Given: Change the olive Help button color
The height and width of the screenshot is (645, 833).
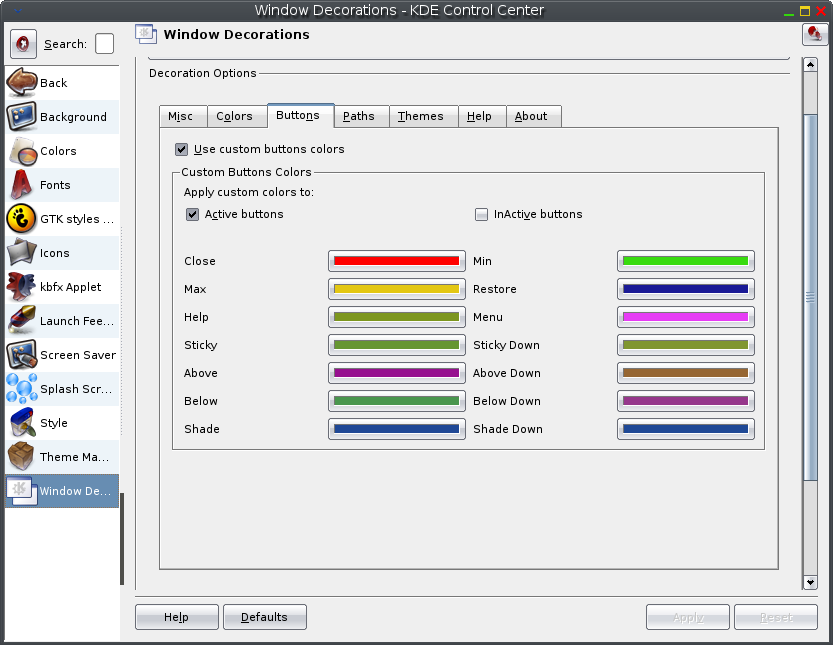Looking at the screenshot, I should pyautogui.click(x=397, y=317).
